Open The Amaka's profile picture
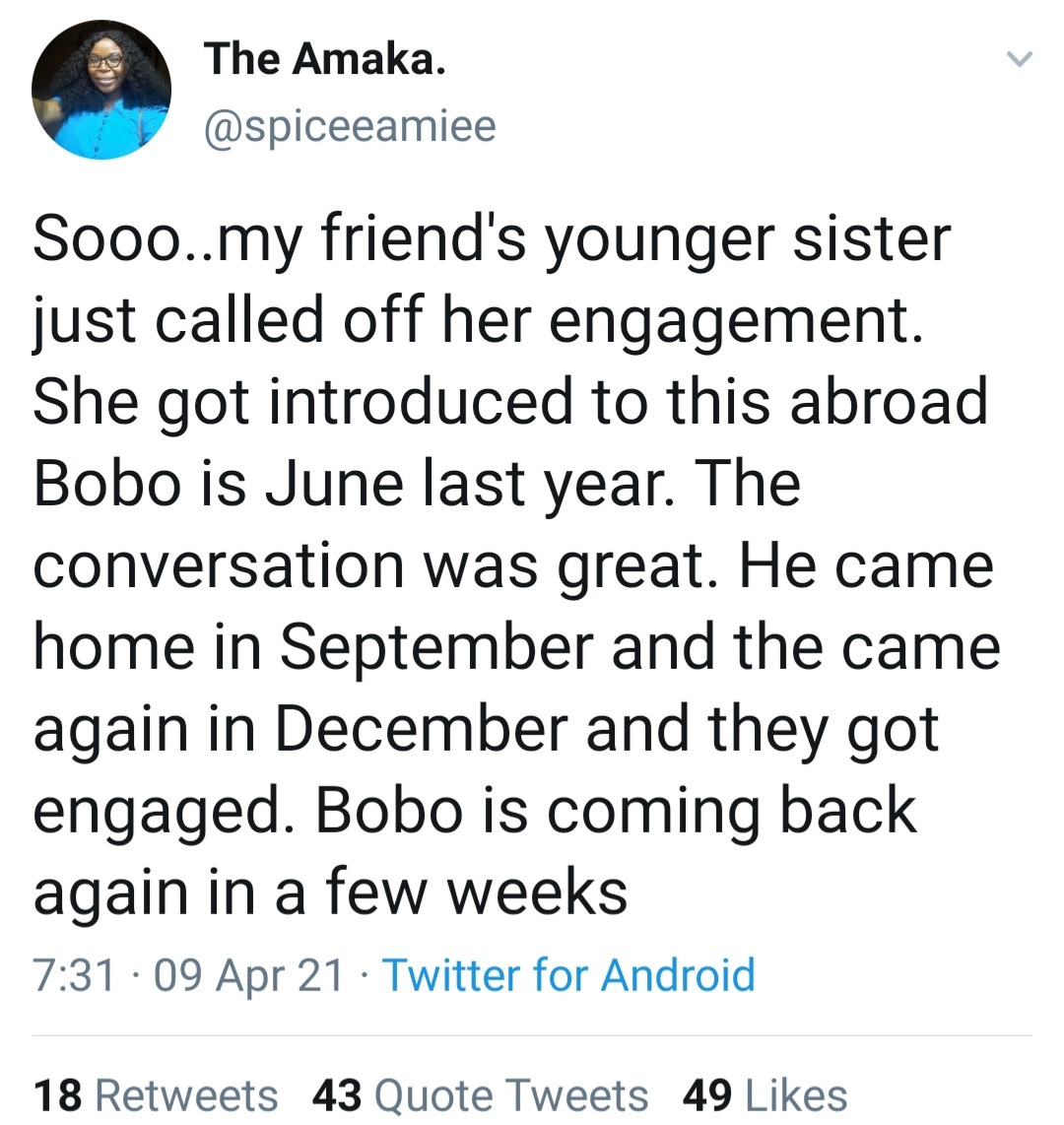1064x1125 pixels. point(101,91)
